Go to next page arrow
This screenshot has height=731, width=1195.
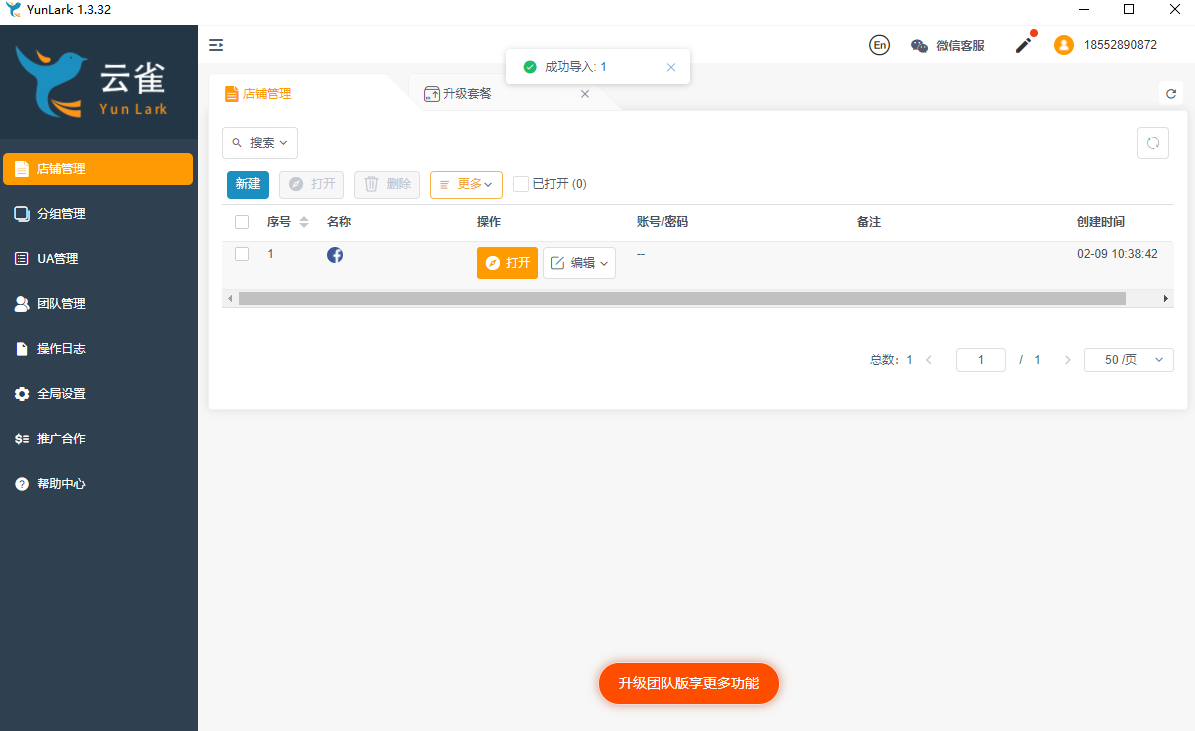tap(1067, 360)
